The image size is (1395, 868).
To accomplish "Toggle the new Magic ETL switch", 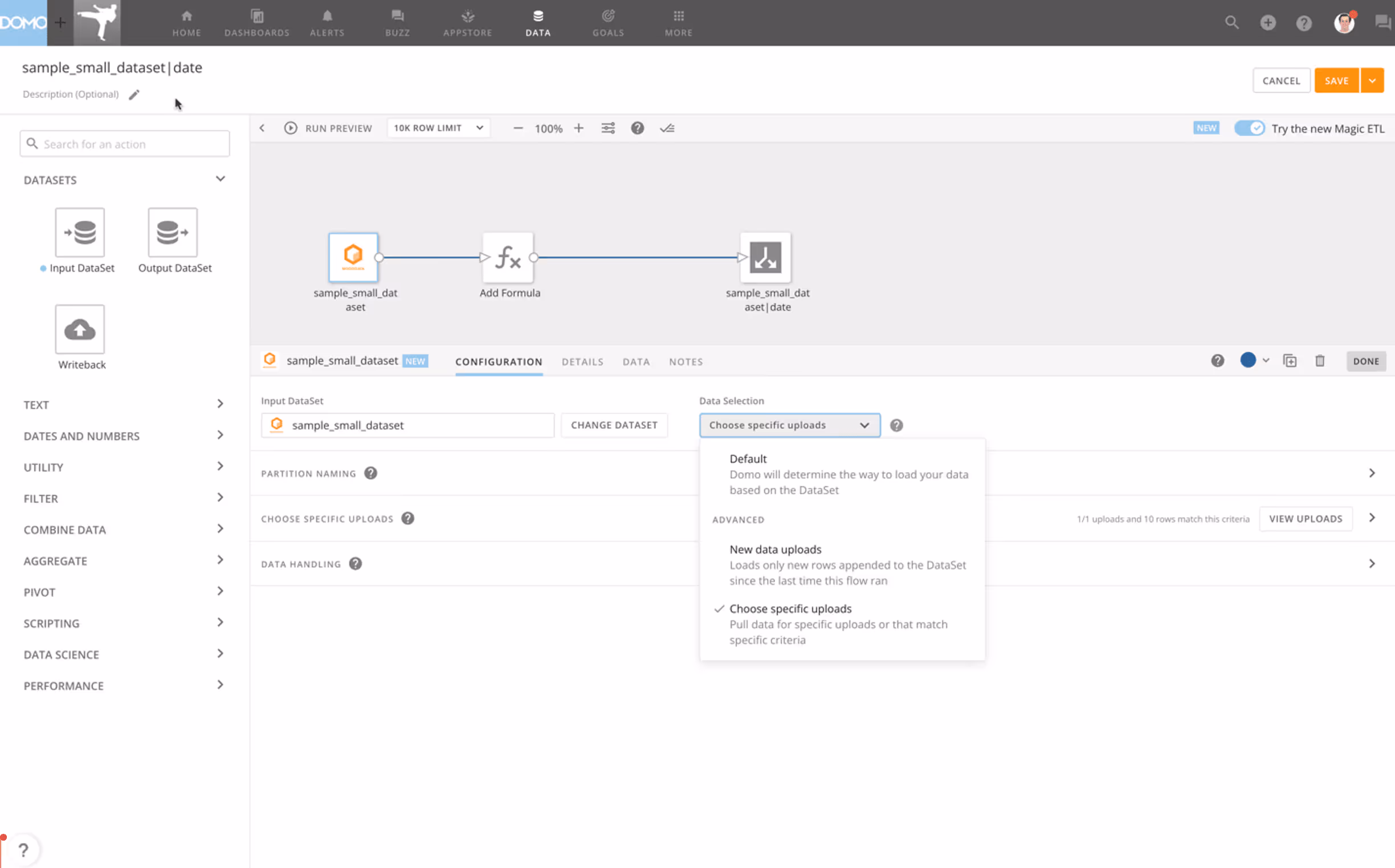I will 1249,128.
